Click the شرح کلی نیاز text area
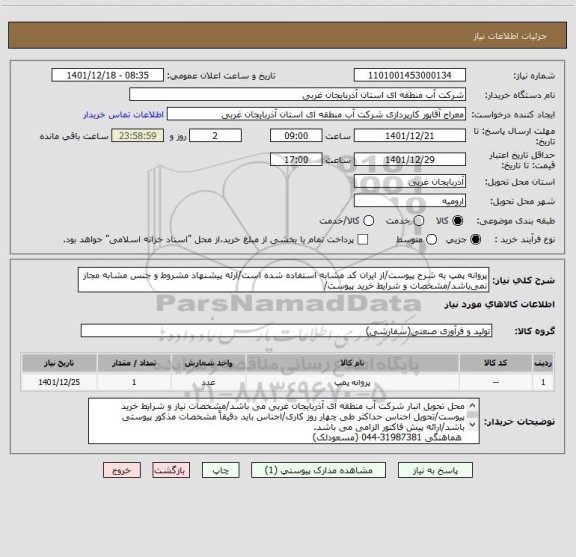576x557 pixels. click(283, 280)
